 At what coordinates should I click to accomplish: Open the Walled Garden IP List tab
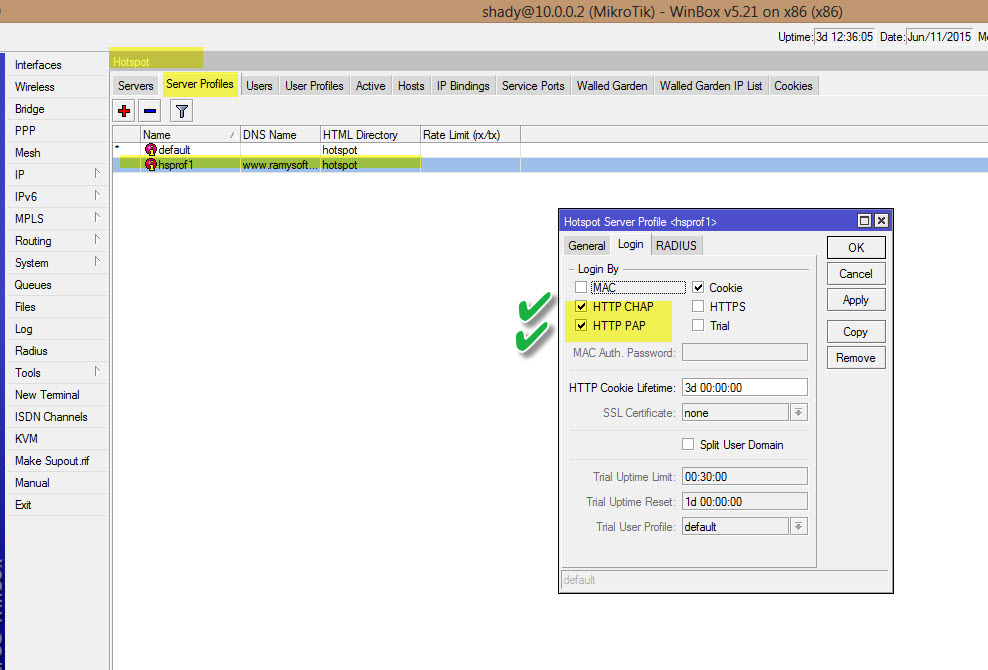[711, 86]
